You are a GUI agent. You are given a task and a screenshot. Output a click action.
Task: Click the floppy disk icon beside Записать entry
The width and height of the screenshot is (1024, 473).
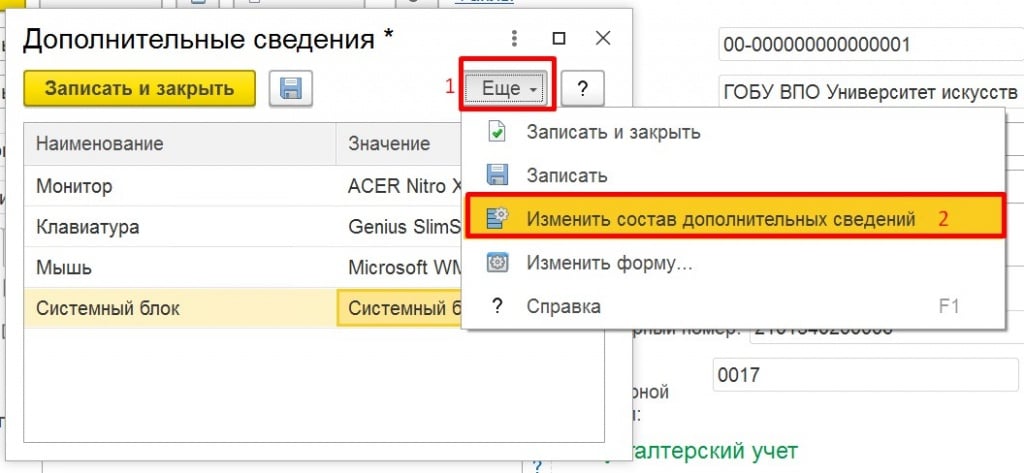[497, 176]
